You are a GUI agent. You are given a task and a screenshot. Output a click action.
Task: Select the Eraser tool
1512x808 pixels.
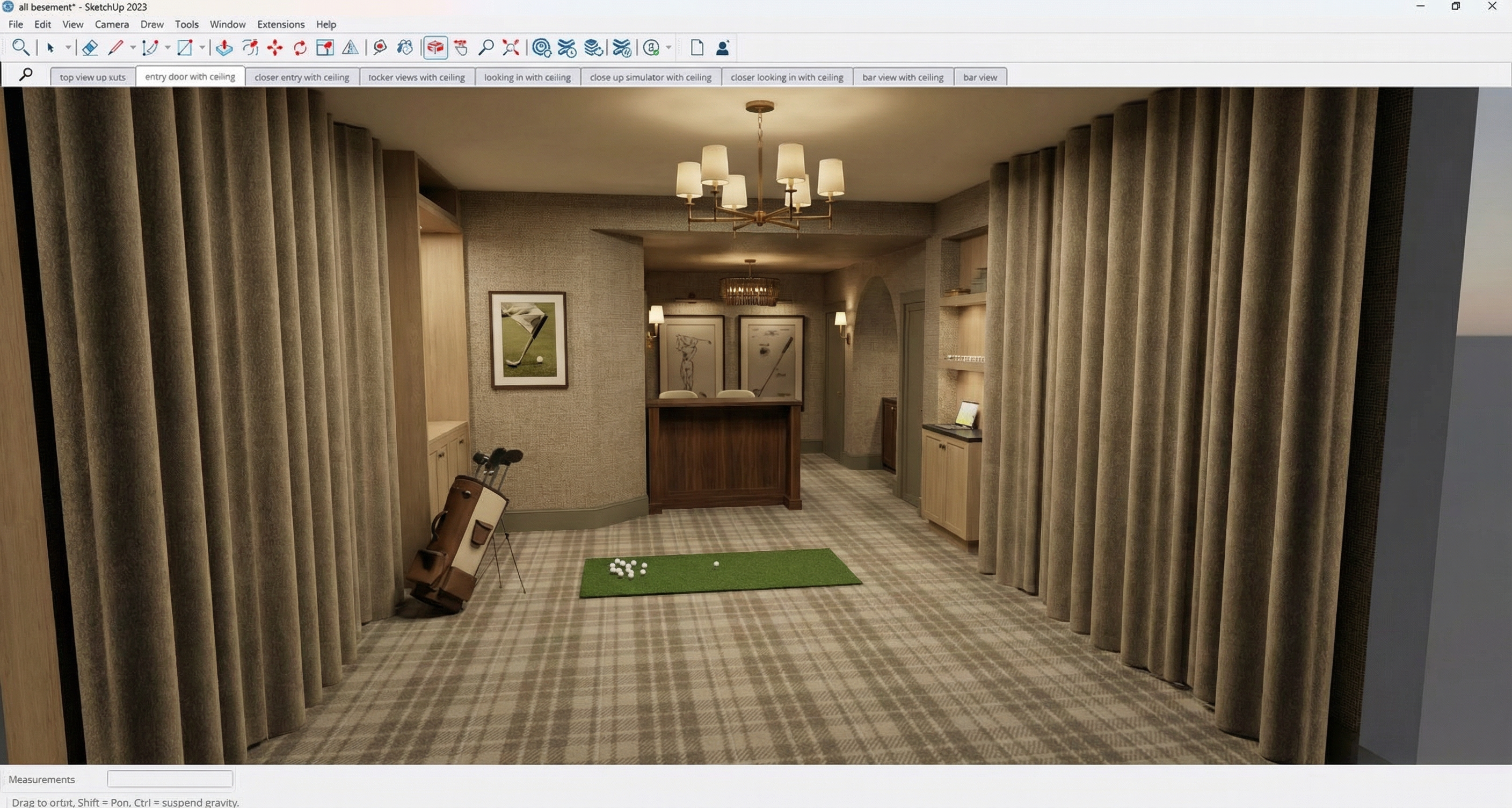(x=90, y=48)
